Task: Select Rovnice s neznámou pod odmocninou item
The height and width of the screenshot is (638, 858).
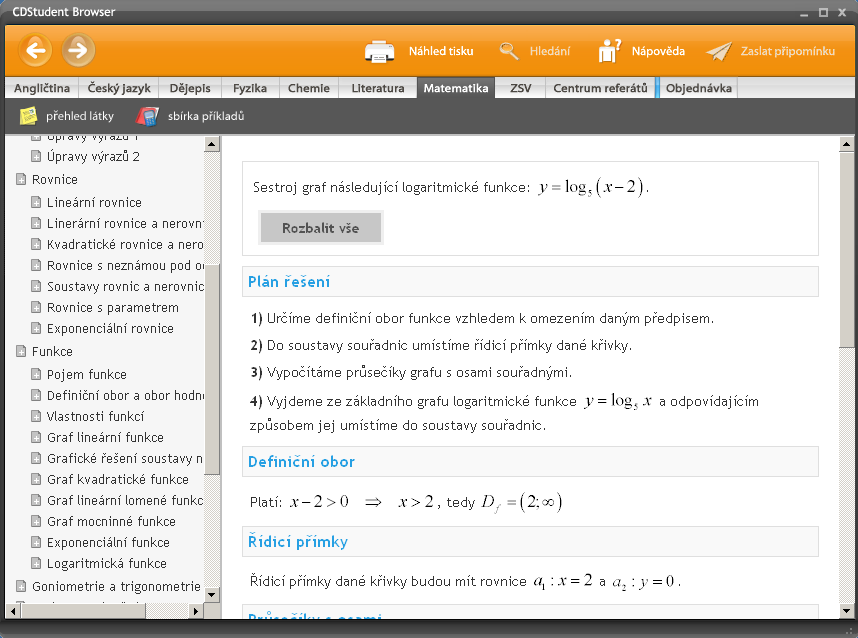Action: pos(125,265)
